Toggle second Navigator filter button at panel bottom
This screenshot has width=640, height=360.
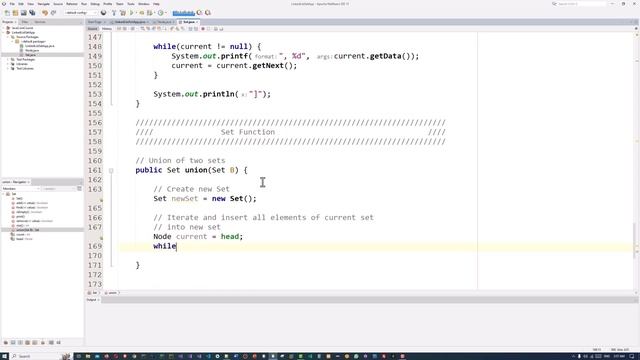[x=13, y=342]
